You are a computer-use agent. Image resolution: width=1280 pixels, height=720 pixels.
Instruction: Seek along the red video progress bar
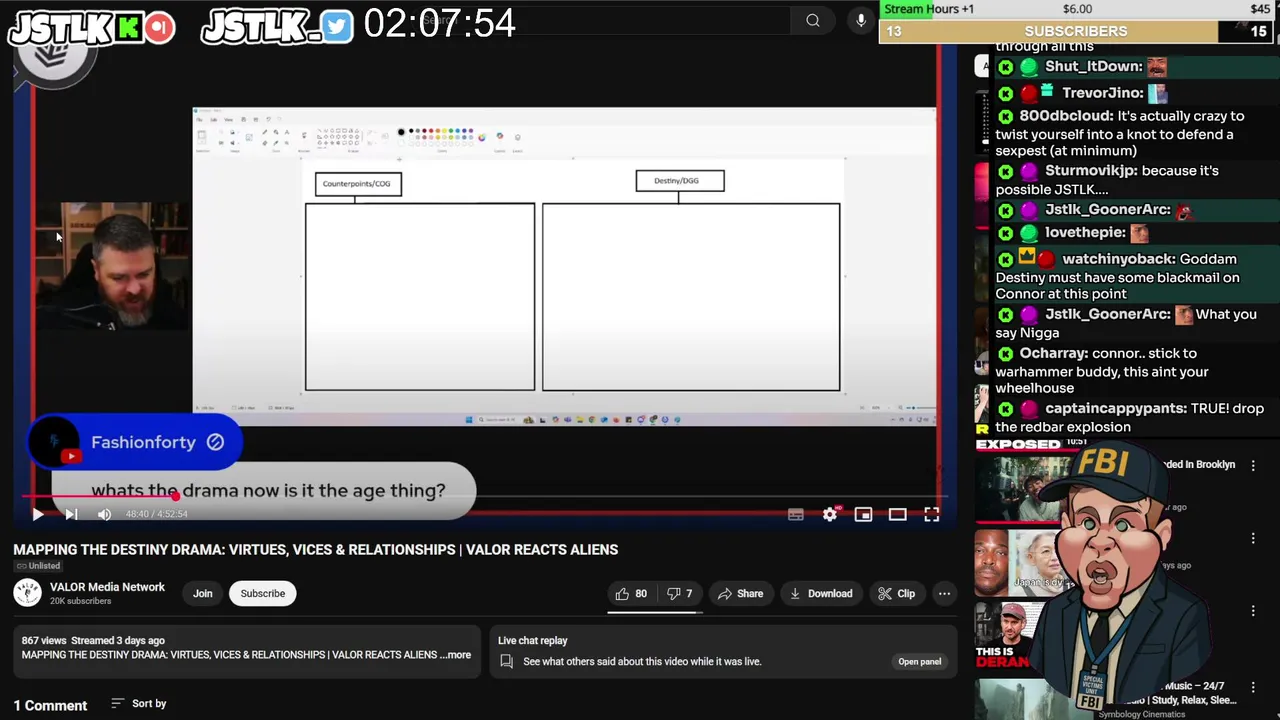[x=486, y=496]
